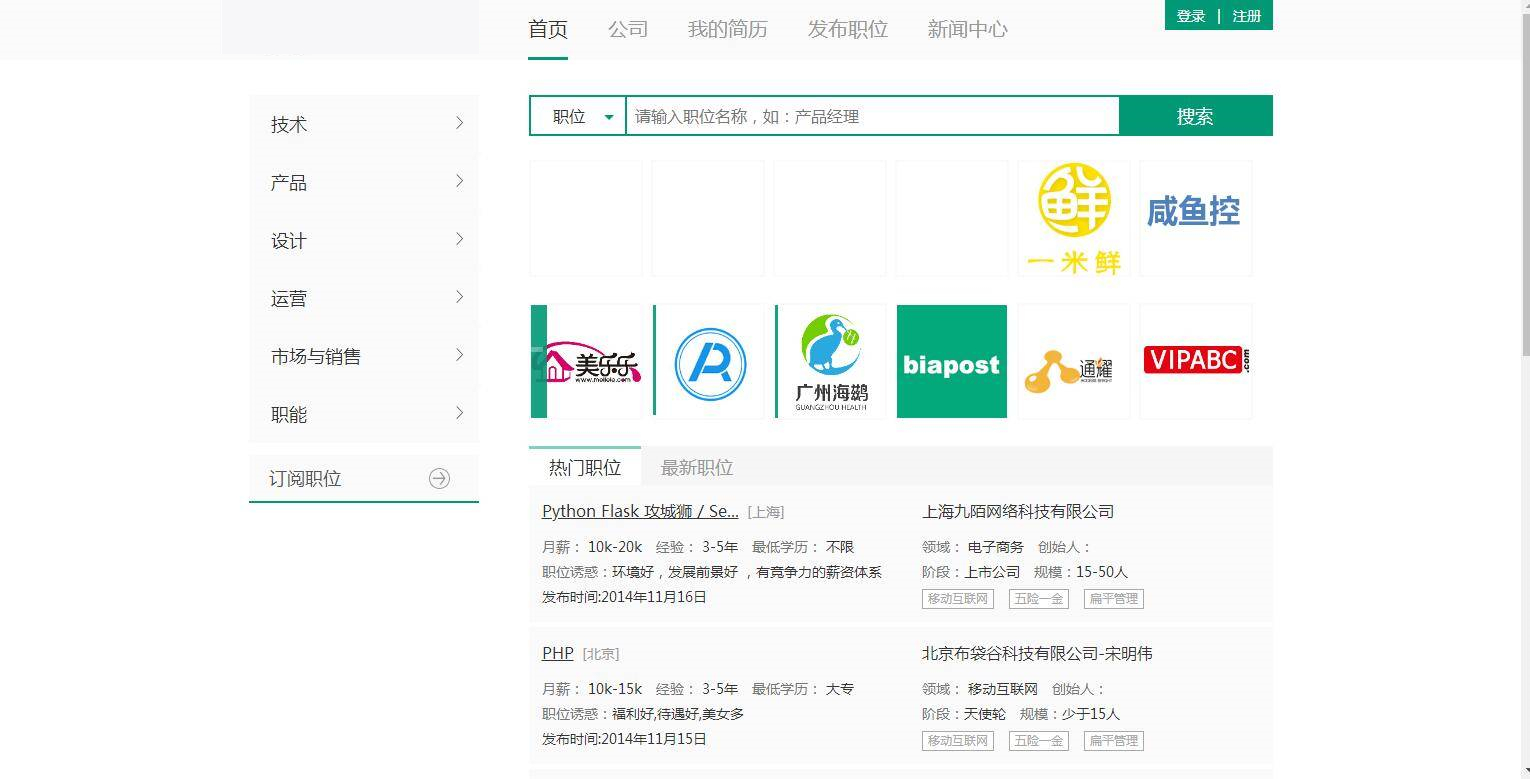Click the blue circular R company logo

click(709, 361)
